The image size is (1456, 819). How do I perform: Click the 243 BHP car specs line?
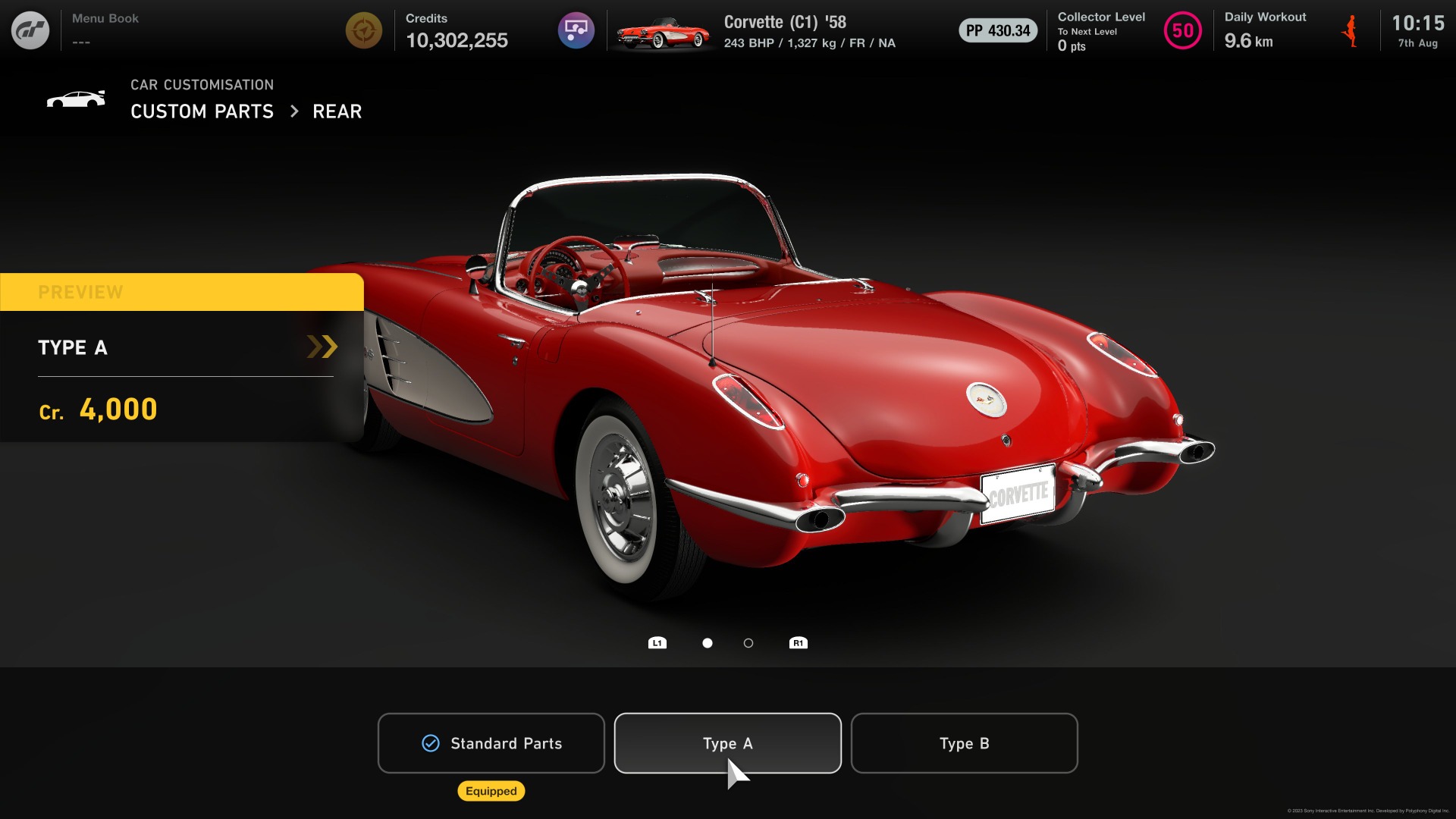(810, 43)
